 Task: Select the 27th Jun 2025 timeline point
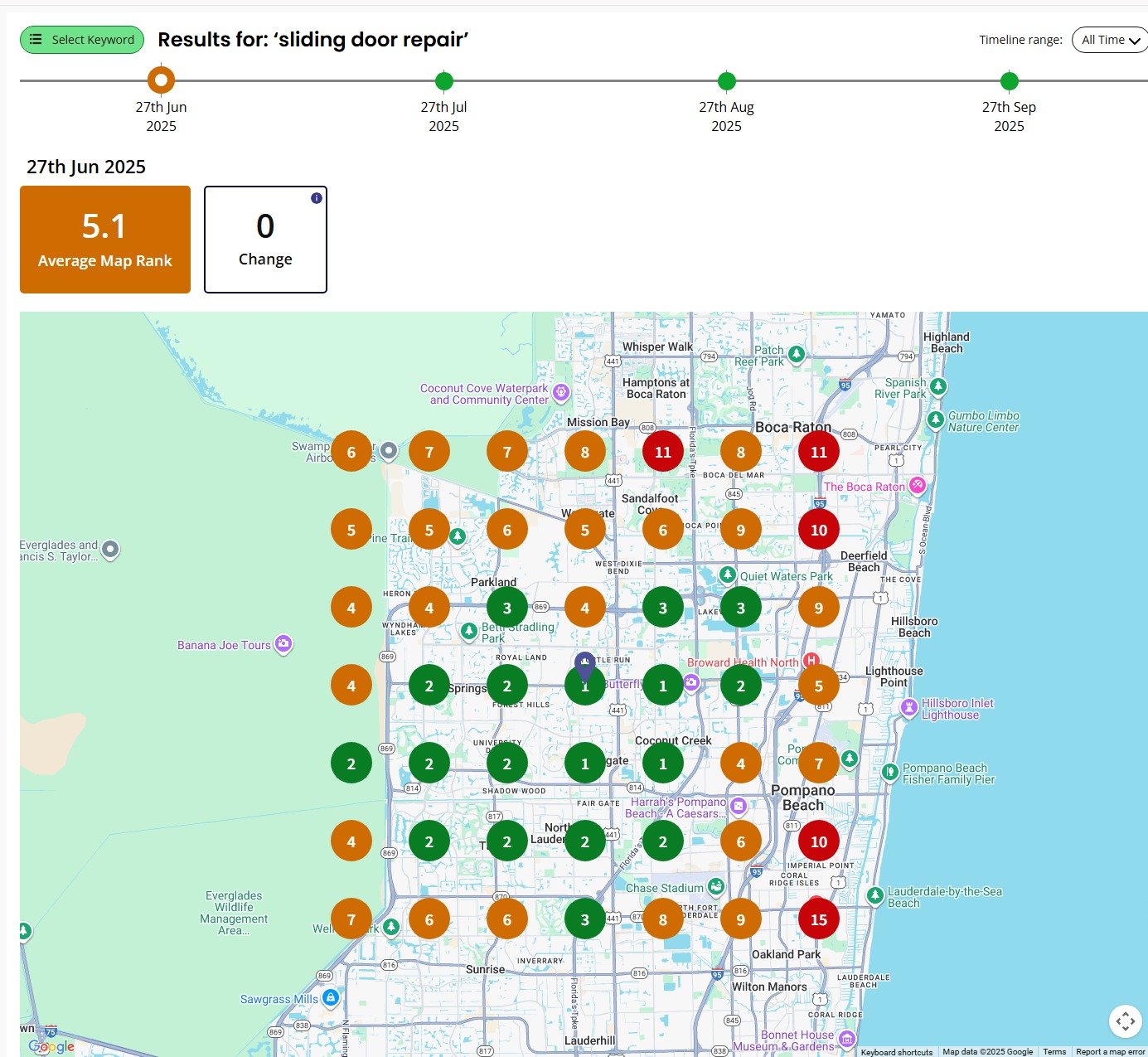click(x=161, y=80)
